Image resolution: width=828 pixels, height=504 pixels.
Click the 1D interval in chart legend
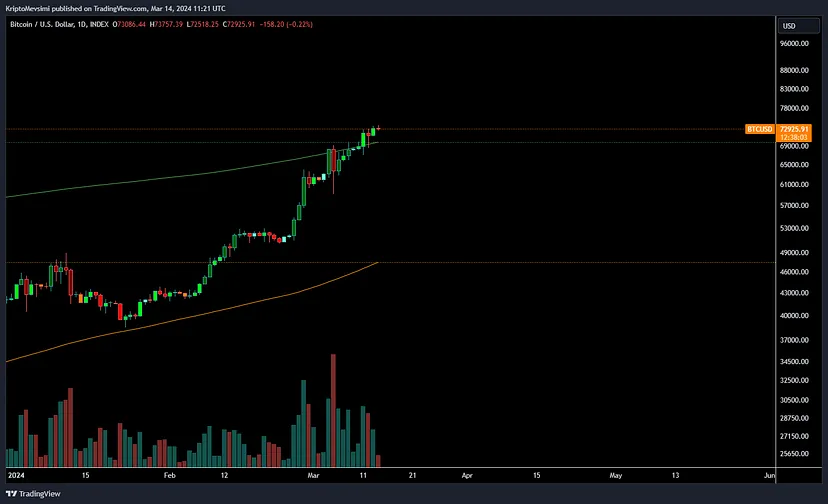[x=82, y=24]
